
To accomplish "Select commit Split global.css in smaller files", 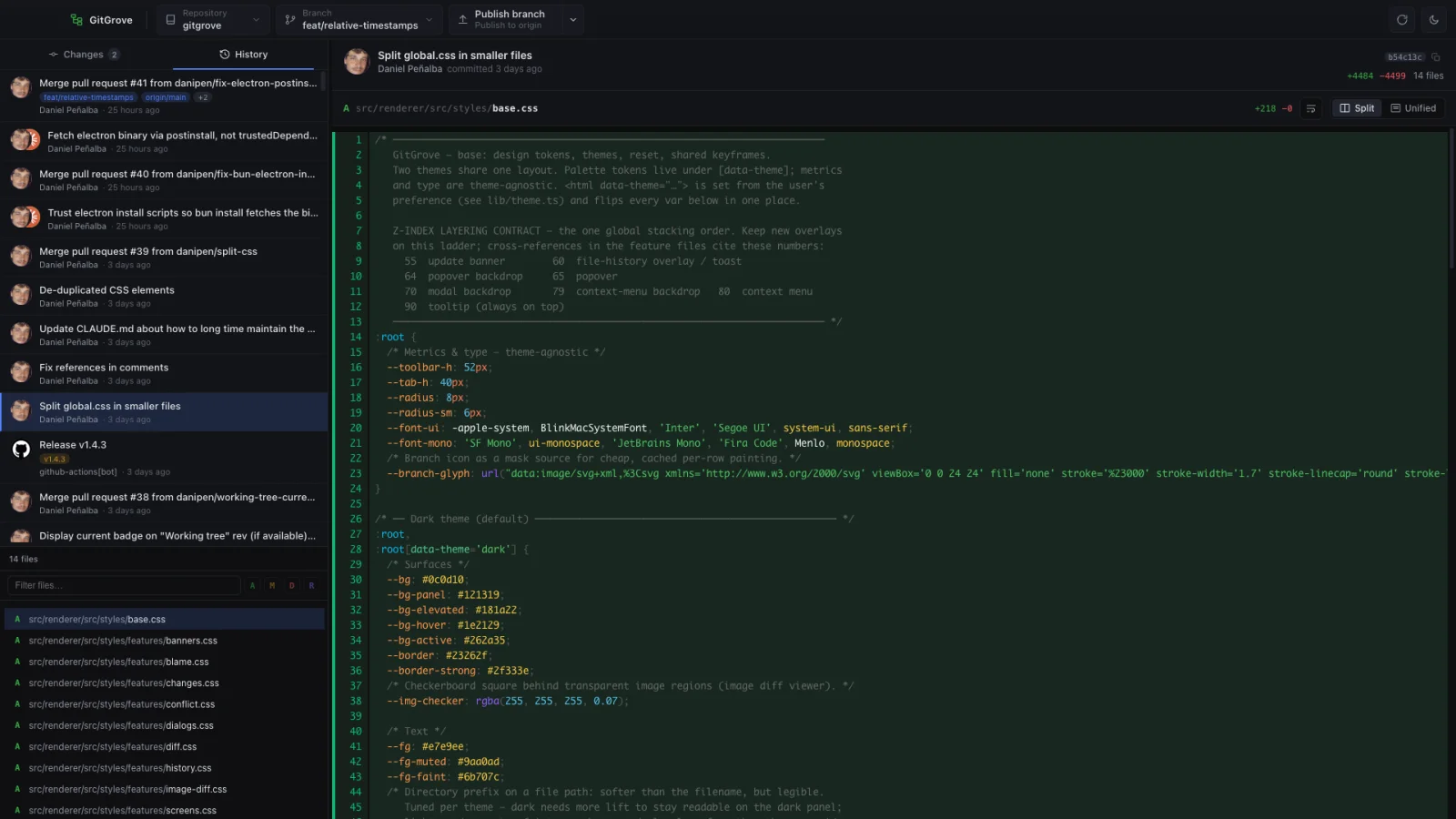I will point(164,412).
